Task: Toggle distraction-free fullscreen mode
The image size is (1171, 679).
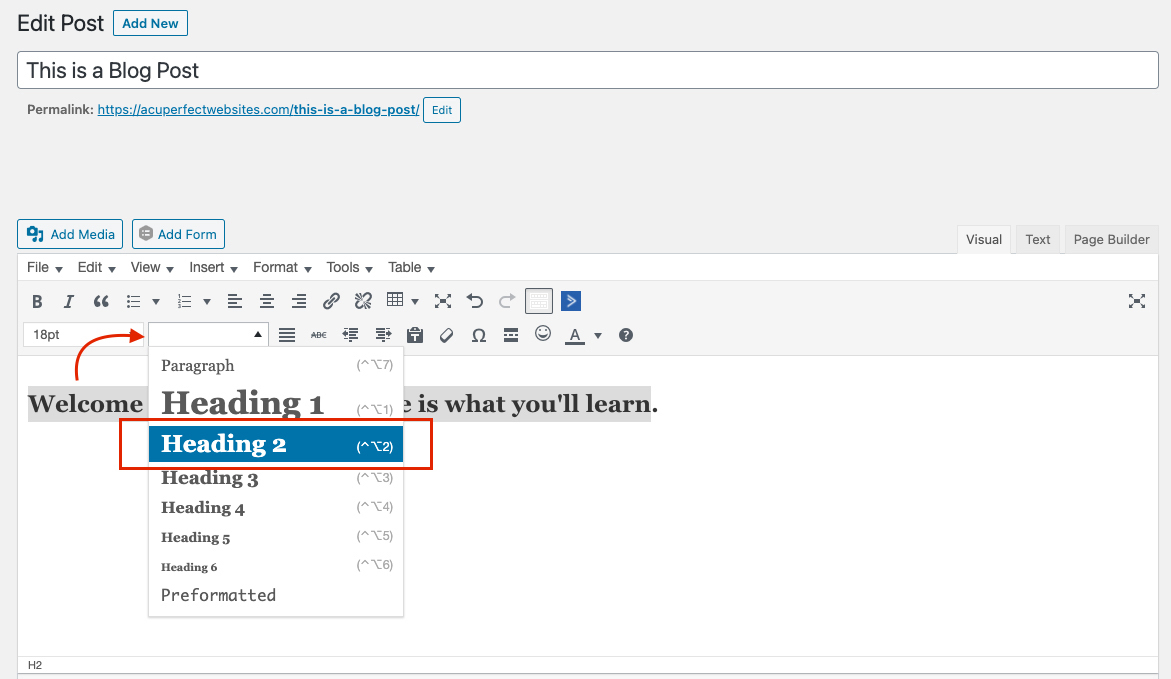Action: tap(1137, 301)
